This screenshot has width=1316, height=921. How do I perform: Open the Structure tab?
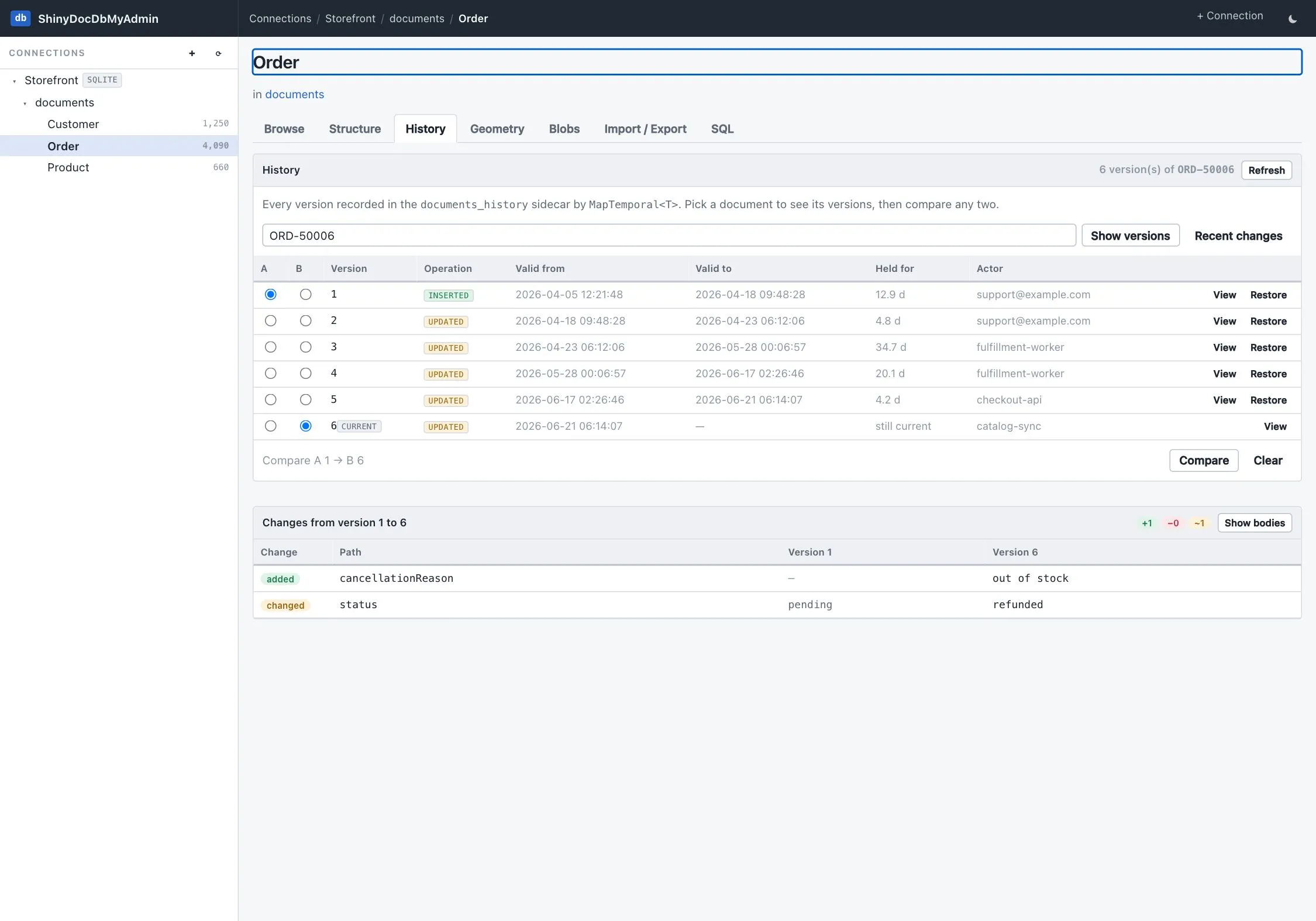(354, 129)
